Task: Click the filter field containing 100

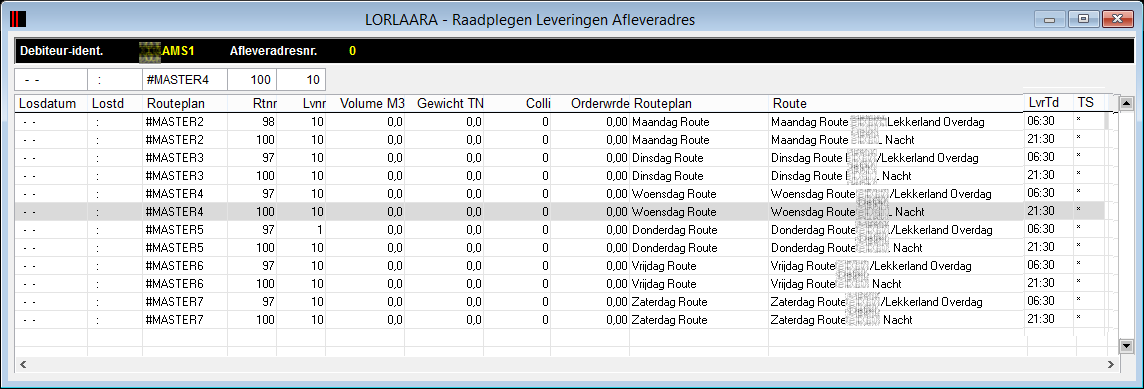Action: pos(252,80)
